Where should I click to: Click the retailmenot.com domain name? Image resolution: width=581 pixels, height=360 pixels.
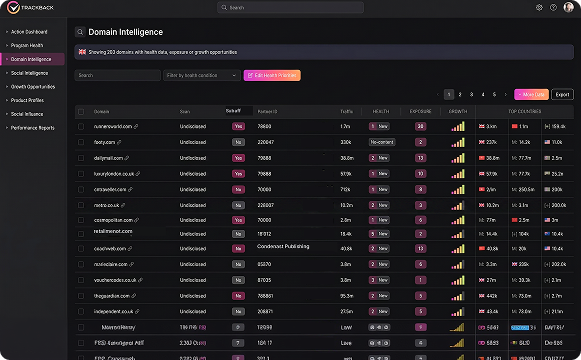point(113,231)
